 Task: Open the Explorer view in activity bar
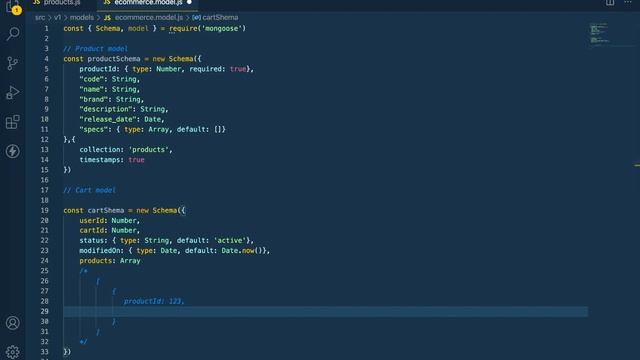[13, 6]
